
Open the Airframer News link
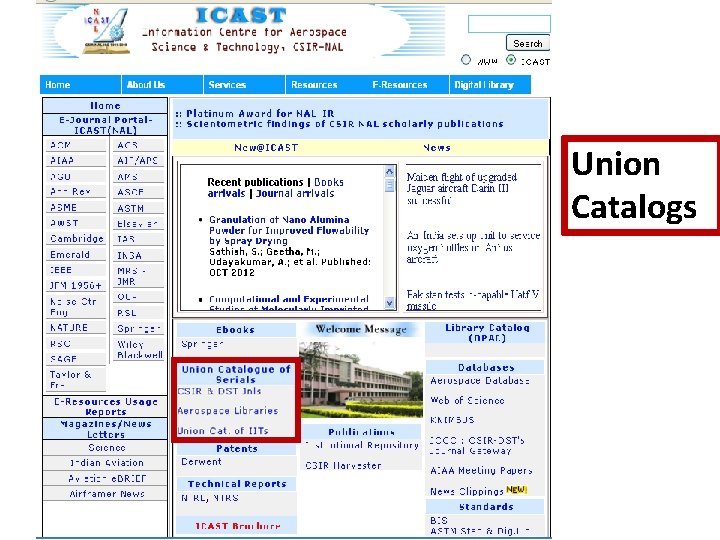(107, 494)
